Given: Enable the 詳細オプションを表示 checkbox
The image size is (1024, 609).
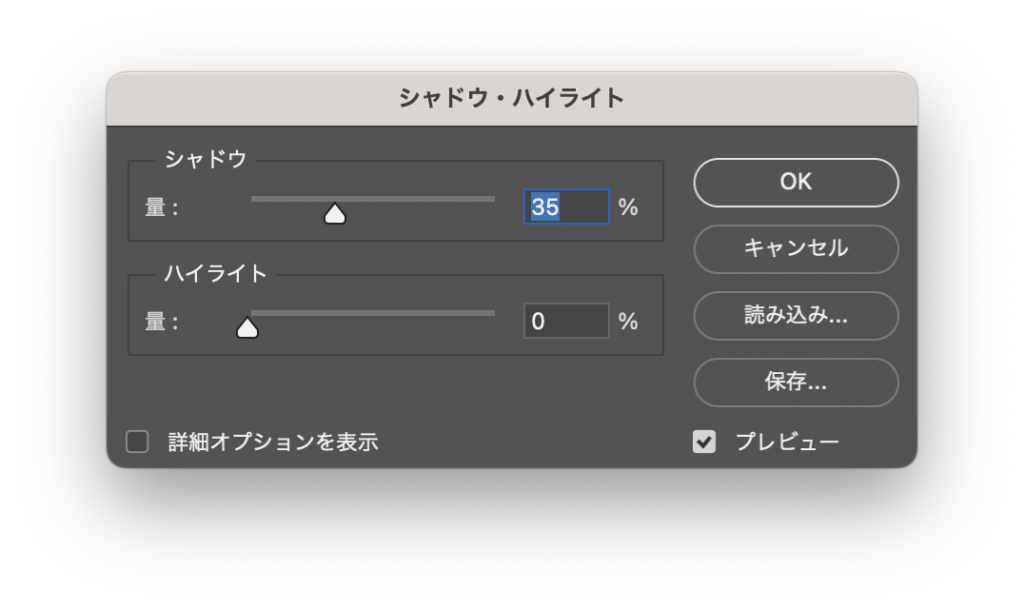Looking at the screenshot, I should pyautogui.click(x=137, y=442).
